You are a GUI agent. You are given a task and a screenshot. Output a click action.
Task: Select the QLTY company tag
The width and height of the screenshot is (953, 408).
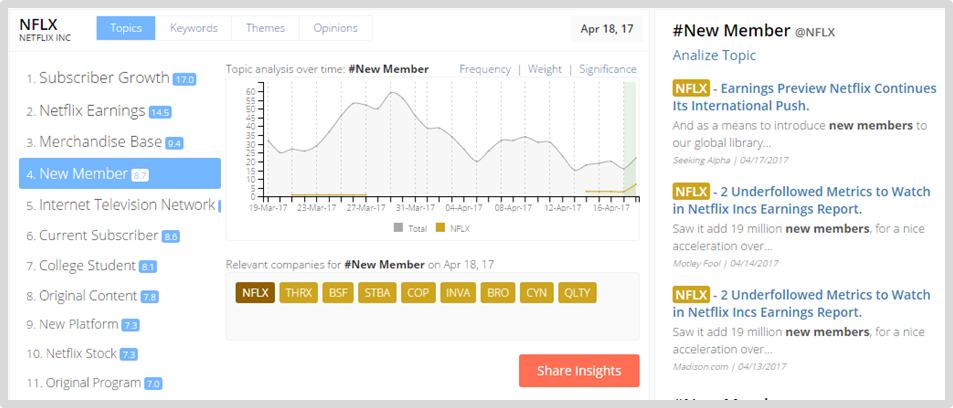point(577,292)
